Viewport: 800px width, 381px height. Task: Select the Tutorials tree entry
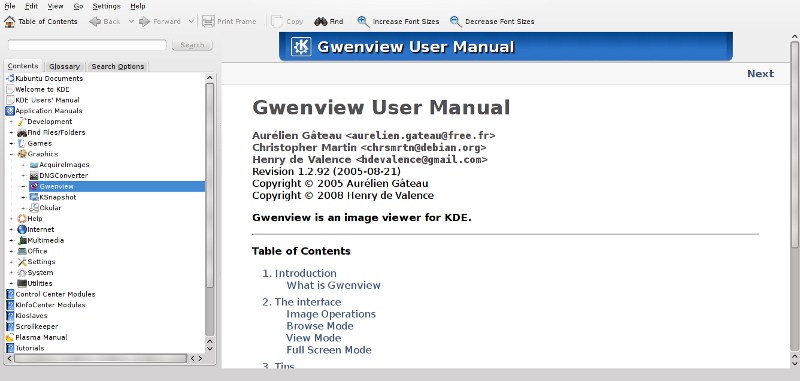[x=30, y=348]
